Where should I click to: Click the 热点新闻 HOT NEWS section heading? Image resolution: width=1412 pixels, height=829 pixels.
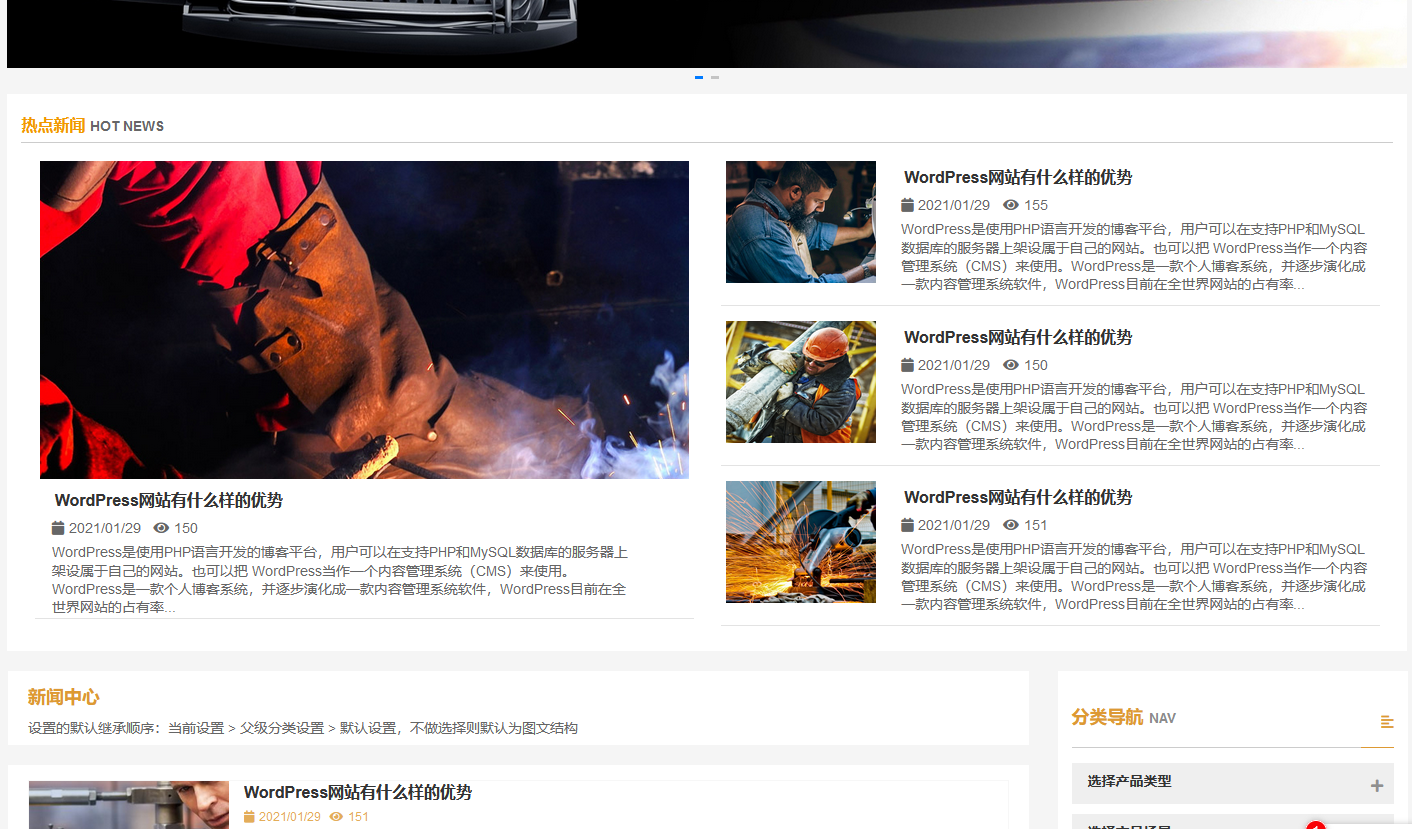(x=90, y=126)
